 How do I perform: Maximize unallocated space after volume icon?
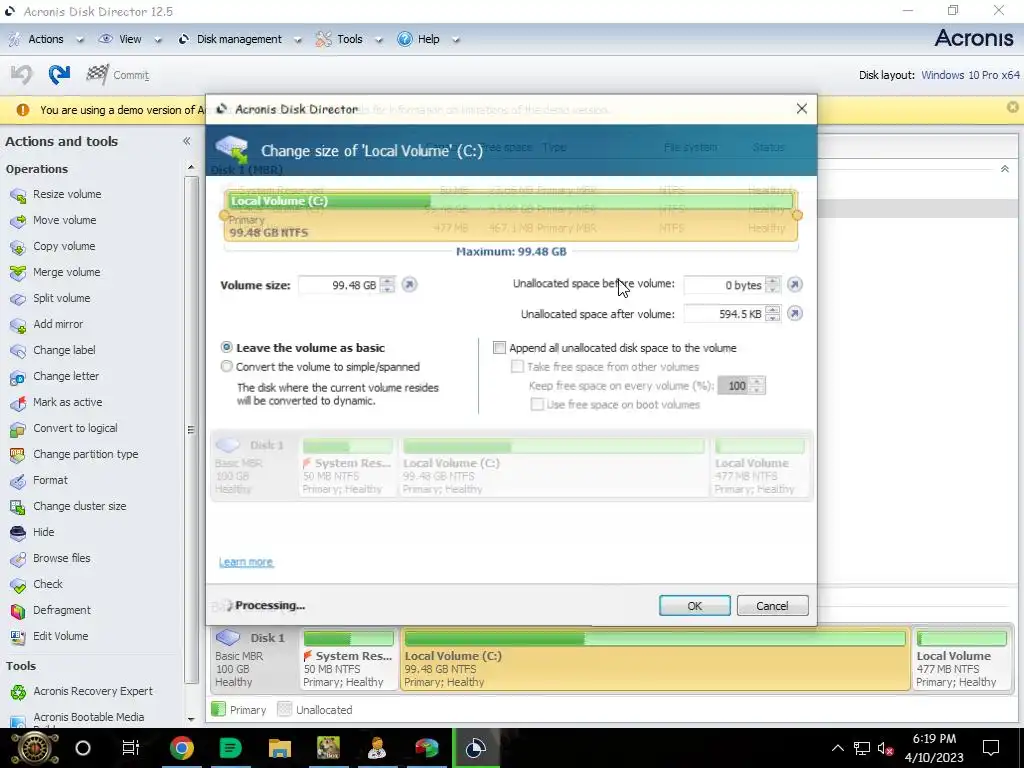tap(795, 313)
